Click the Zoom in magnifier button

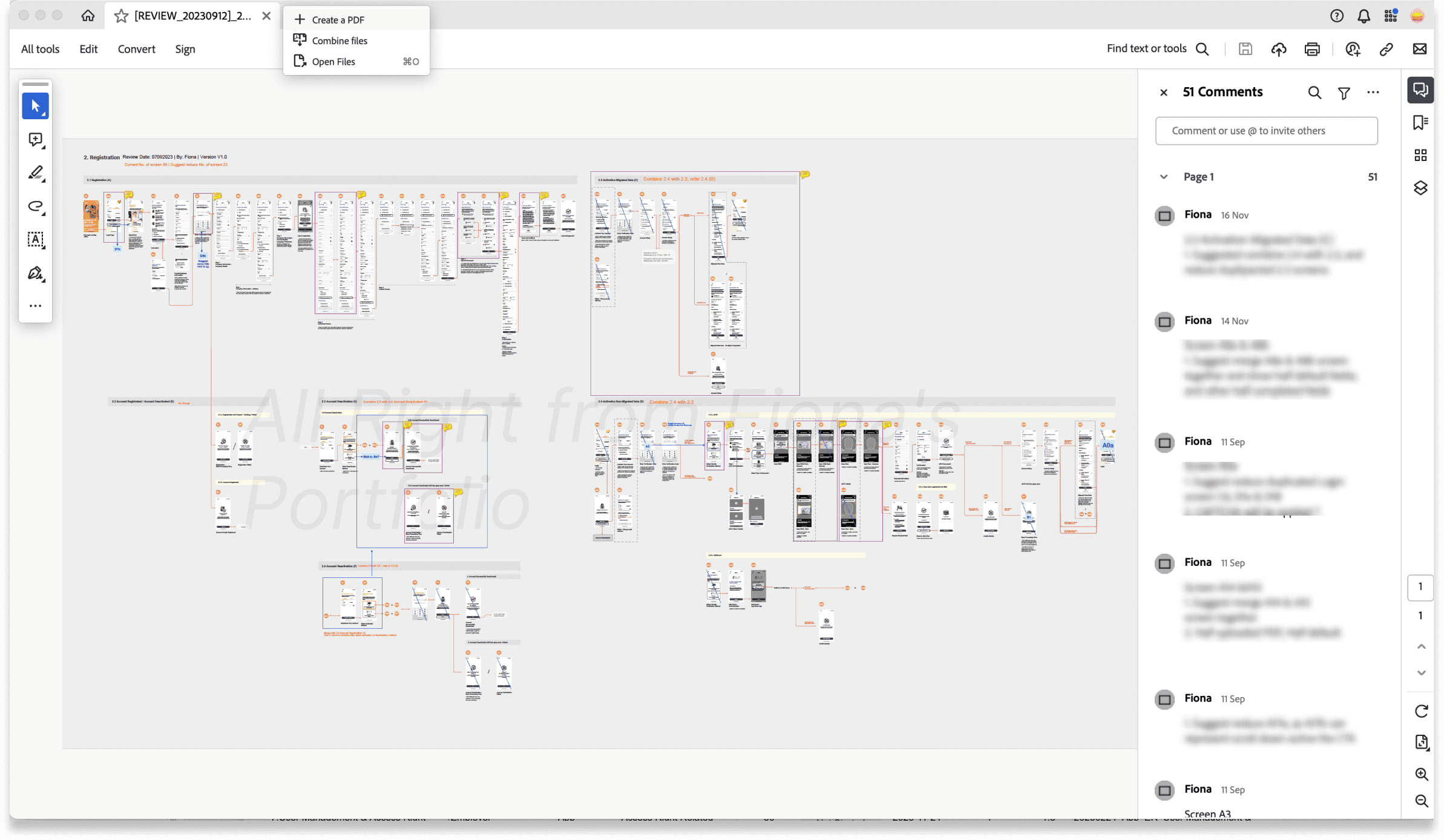[x=1421, y=774]
